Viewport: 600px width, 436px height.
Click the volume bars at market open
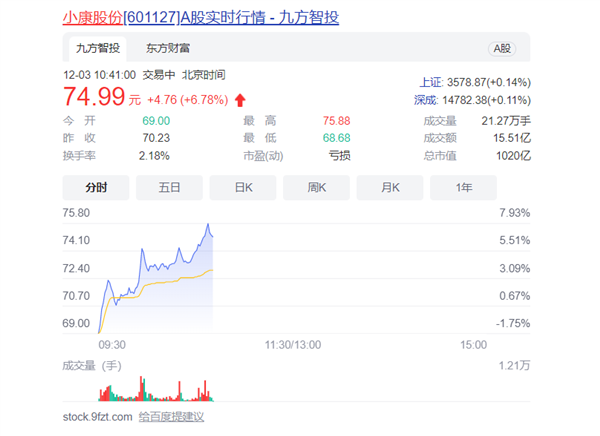pos(101,389)
